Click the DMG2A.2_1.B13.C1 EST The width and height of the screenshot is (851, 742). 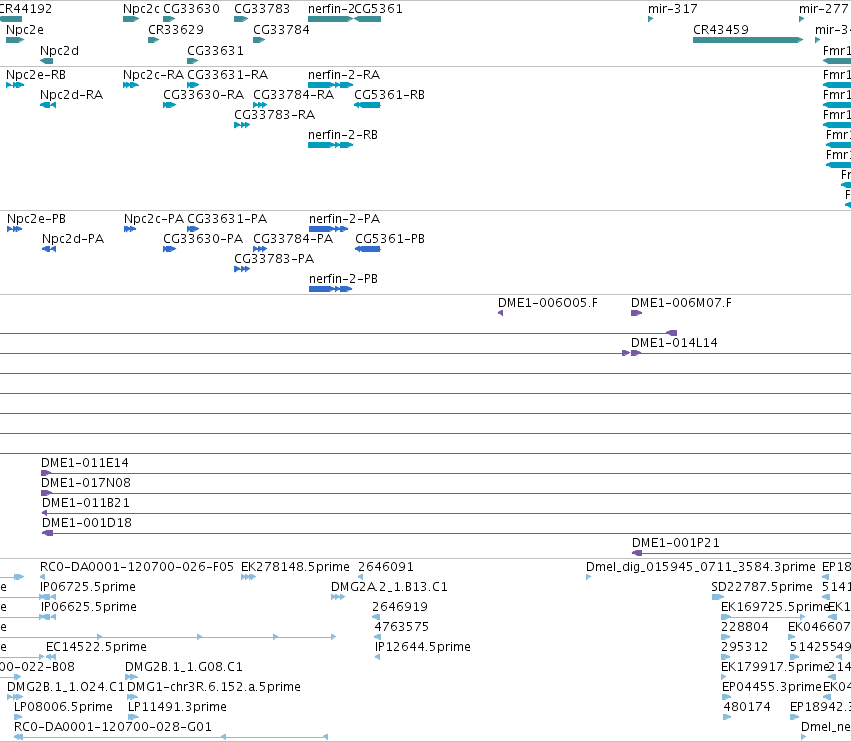[x=338, y=597]
